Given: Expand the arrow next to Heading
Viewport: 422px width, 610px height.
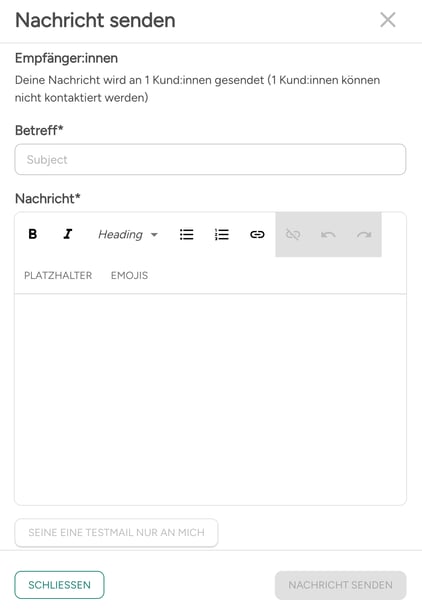Looking at the screenshot, I should pos(154,235).
